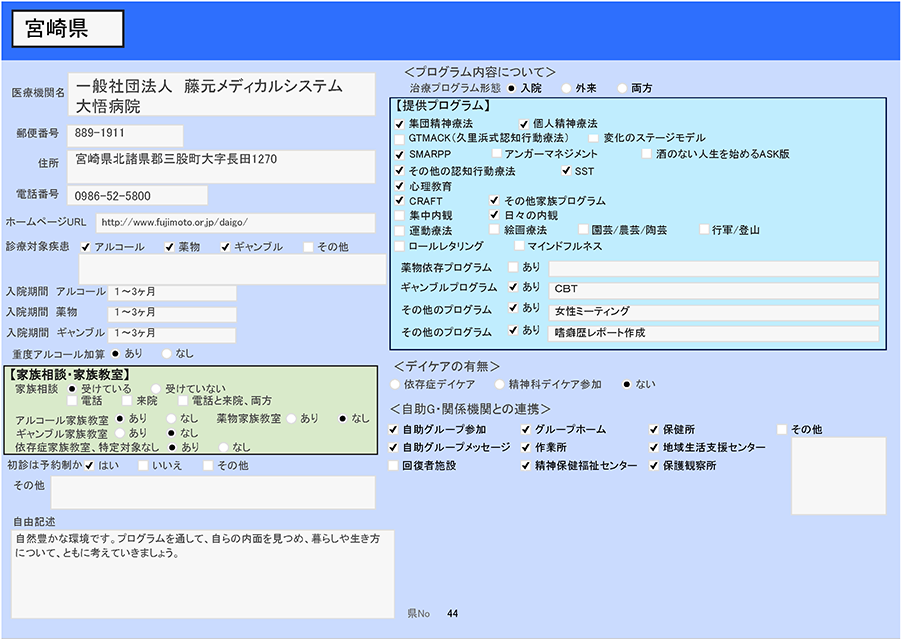The height and width of the screenshot is (639, 901).
Task: Check the 運動療法 checkbox
Action: (400, 231)
